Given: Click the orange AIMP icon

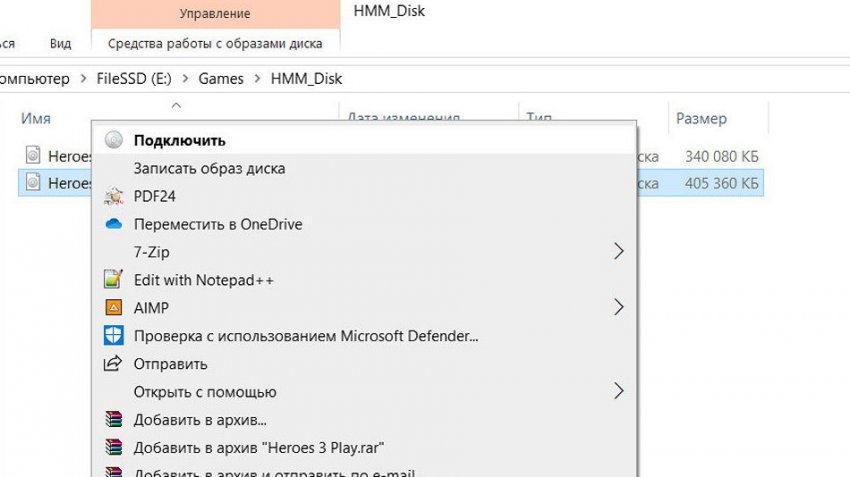Looking at the screenshot, I should [x=114, y=307].
